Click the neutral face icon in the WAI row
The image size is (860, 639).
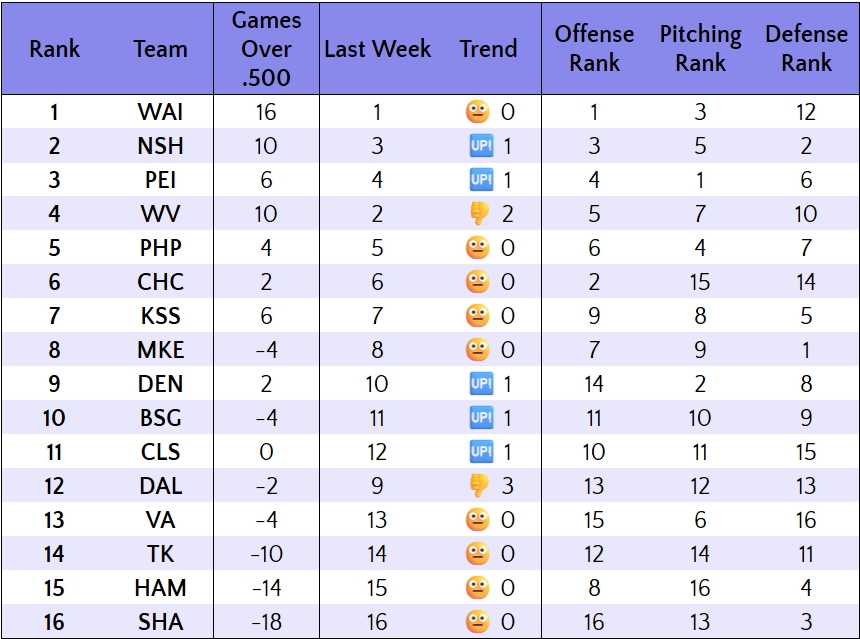[x=478, y=112]
